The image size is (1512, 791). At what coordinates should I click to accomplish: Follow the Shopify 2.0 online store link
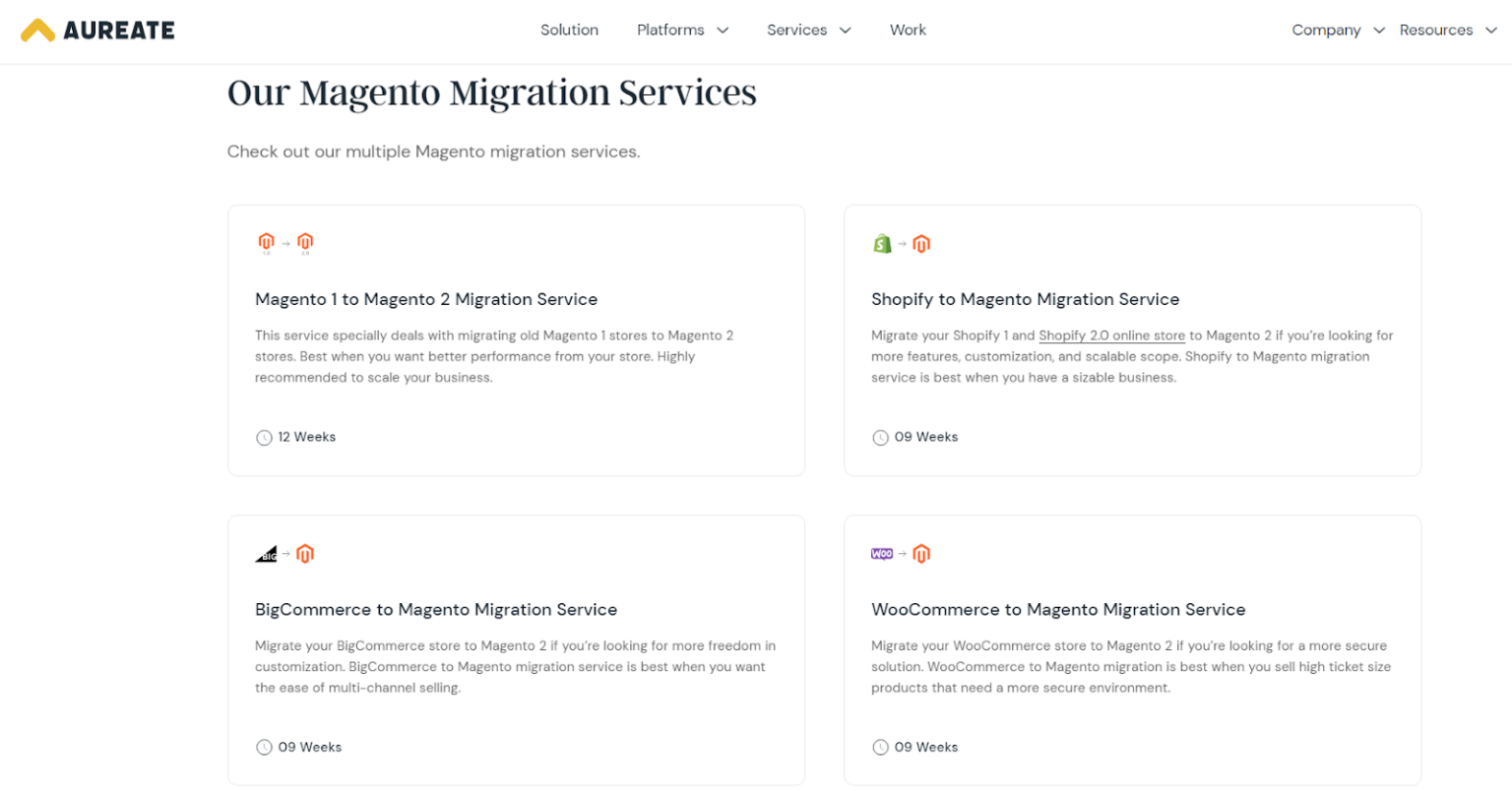[1111, 335]
